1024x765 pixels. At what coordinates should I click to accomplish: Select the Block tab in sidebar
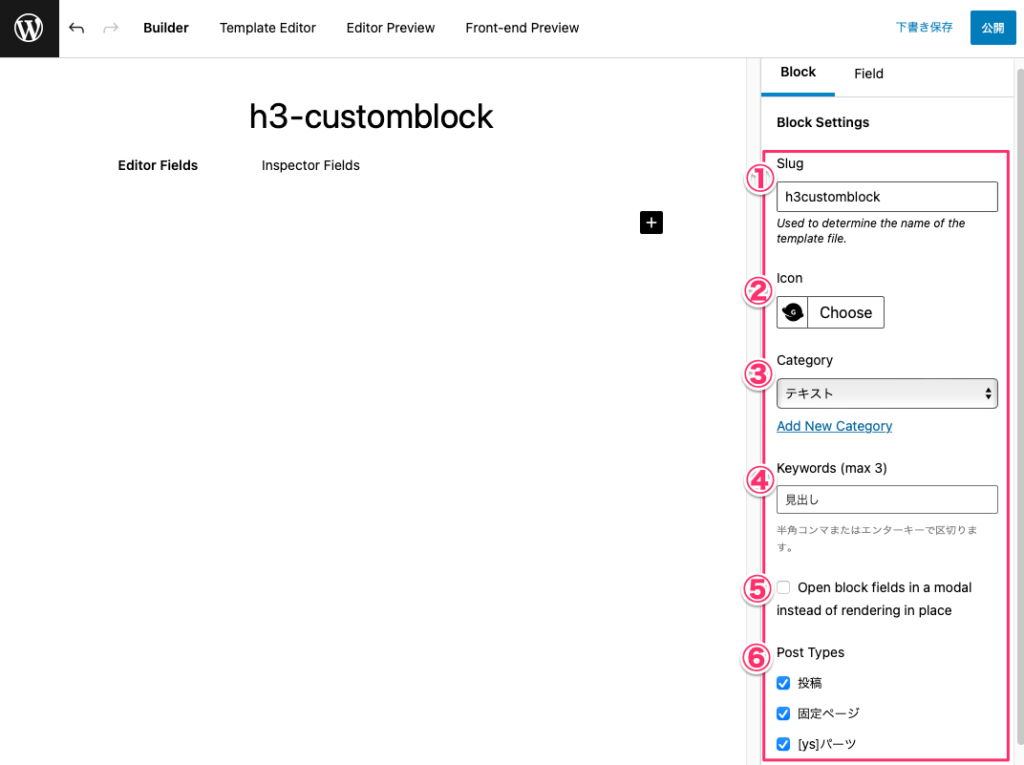point(798,72)
